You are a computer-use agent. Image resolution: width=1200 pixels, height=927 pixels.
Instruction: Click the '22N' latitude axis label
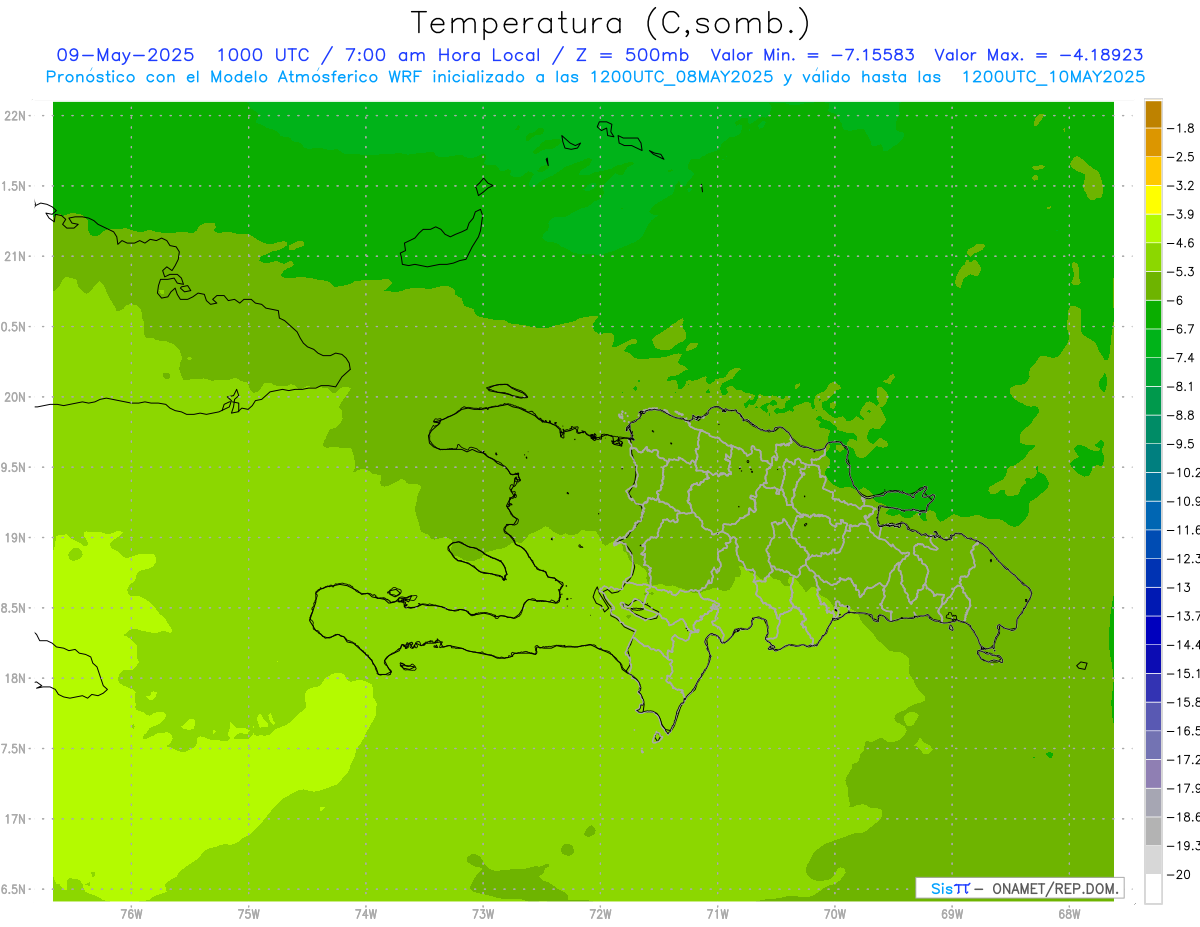14,115
